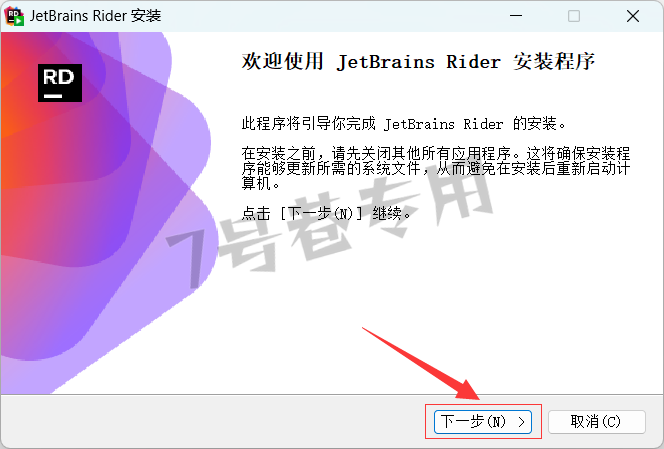Screen dimensions: 664x449
Task: Click the line 此程序将引导你完成 JetBrains Rider 的安装
Action: [404, 124]
